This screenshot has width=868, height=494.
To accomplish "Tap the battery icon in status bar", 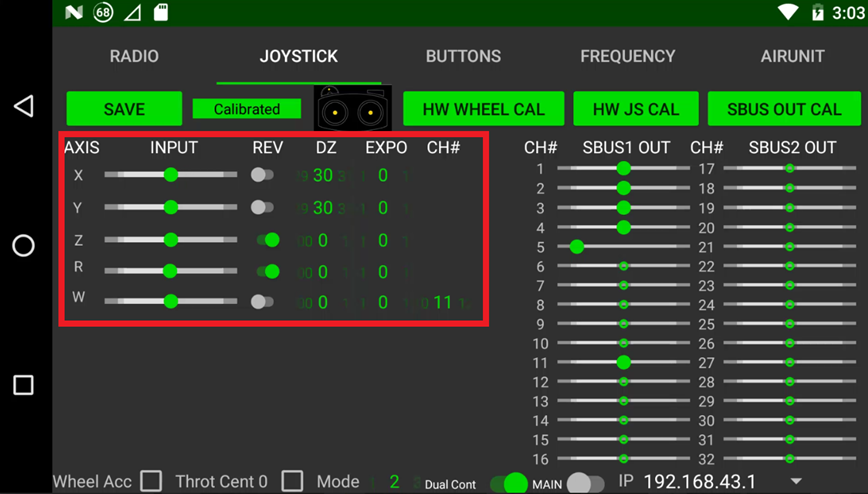I will tap(818, 12).
